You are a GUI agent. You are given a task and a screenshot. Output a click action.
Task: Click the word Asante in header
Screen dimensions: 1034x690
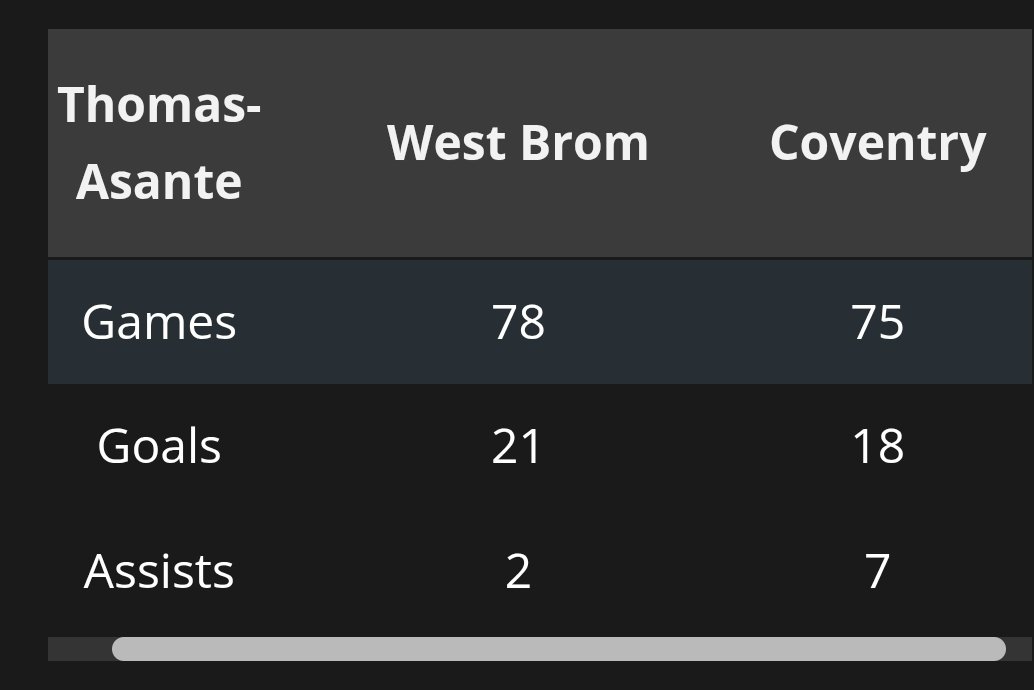159,182
